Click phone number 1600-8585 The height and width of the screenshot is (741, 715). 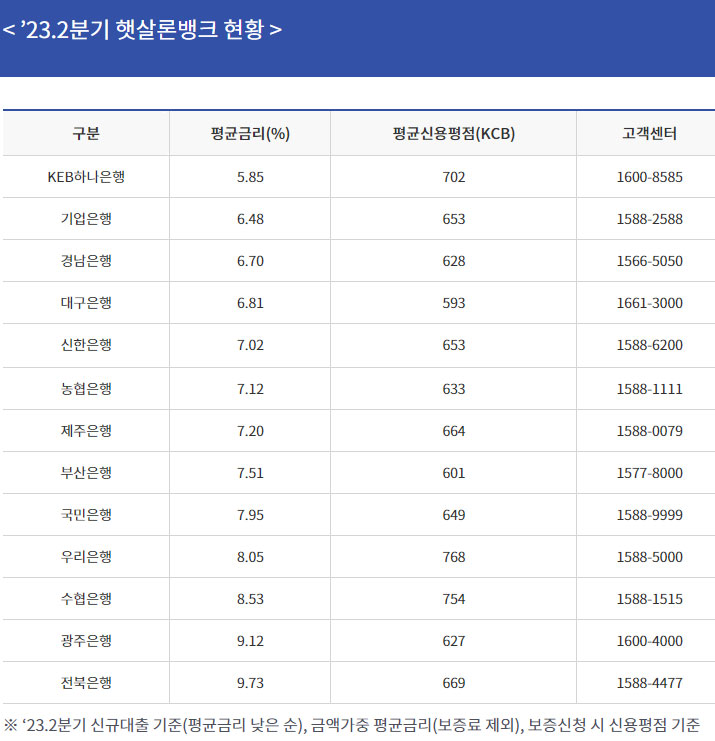coord(649,177)
